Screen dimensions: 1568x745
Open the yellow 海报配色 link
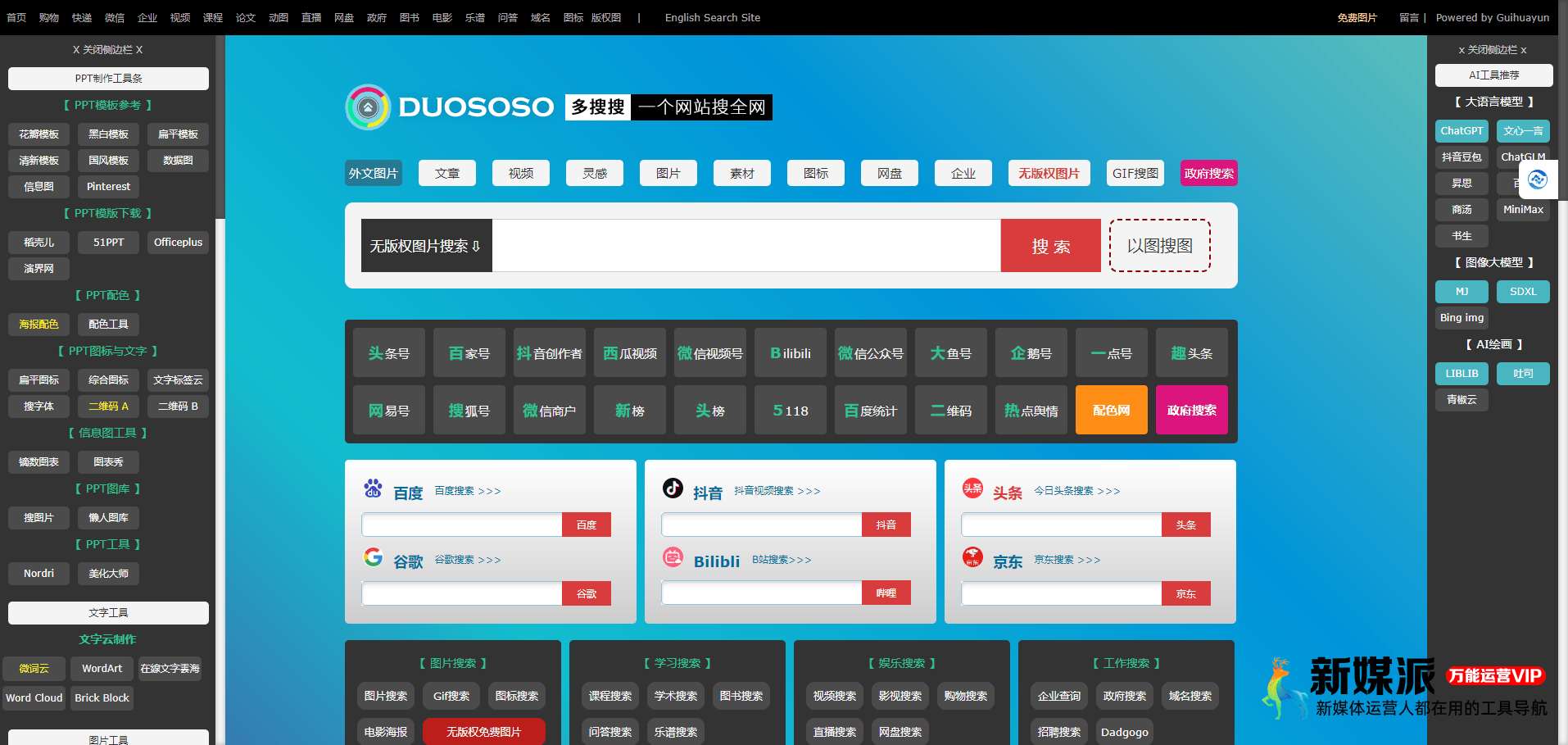(x=39, y=324)
